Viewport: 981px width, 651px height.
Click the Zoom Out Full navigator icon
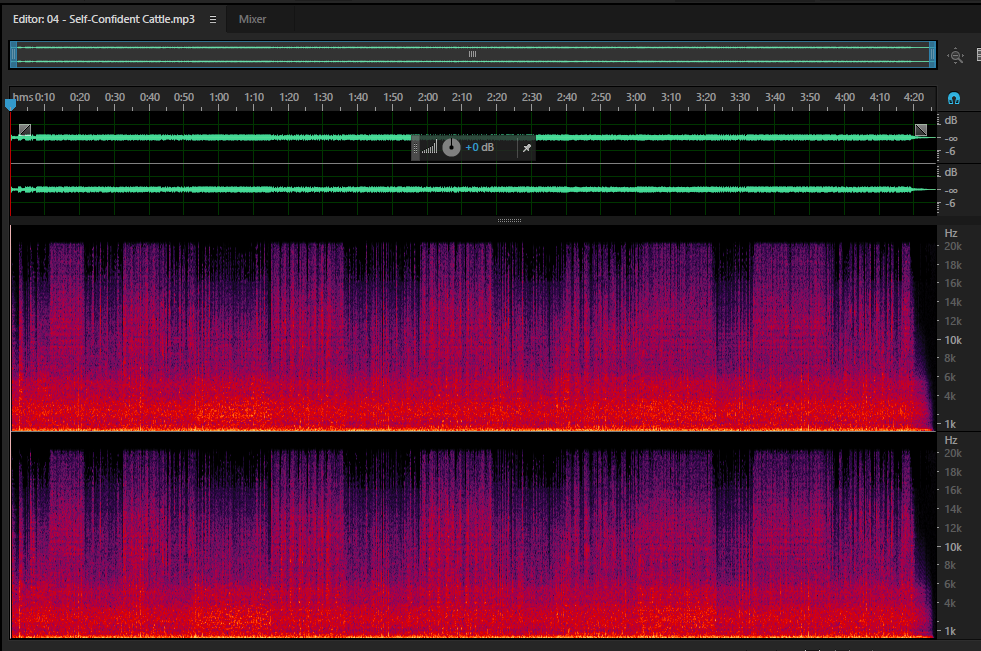click(x=955, y=56)
